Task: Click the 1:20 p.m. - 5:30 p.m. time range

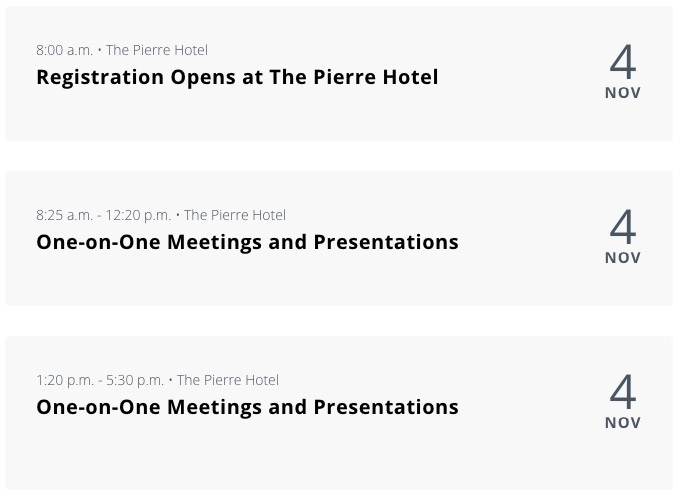Action: (99, 380)
